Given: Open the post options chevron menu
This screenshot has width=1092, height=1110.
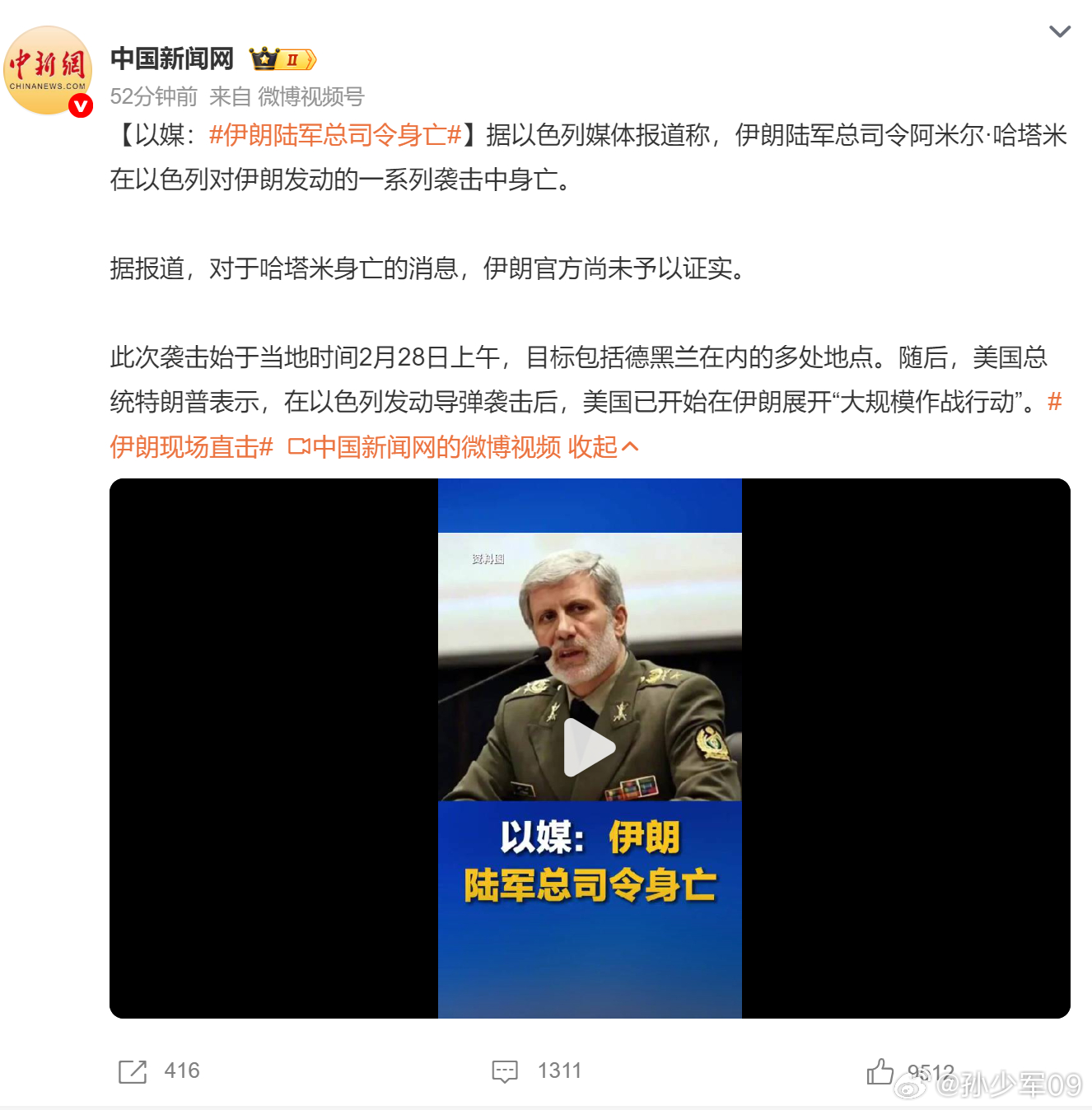Looking at the screenshot, I should coord(1059,32).
